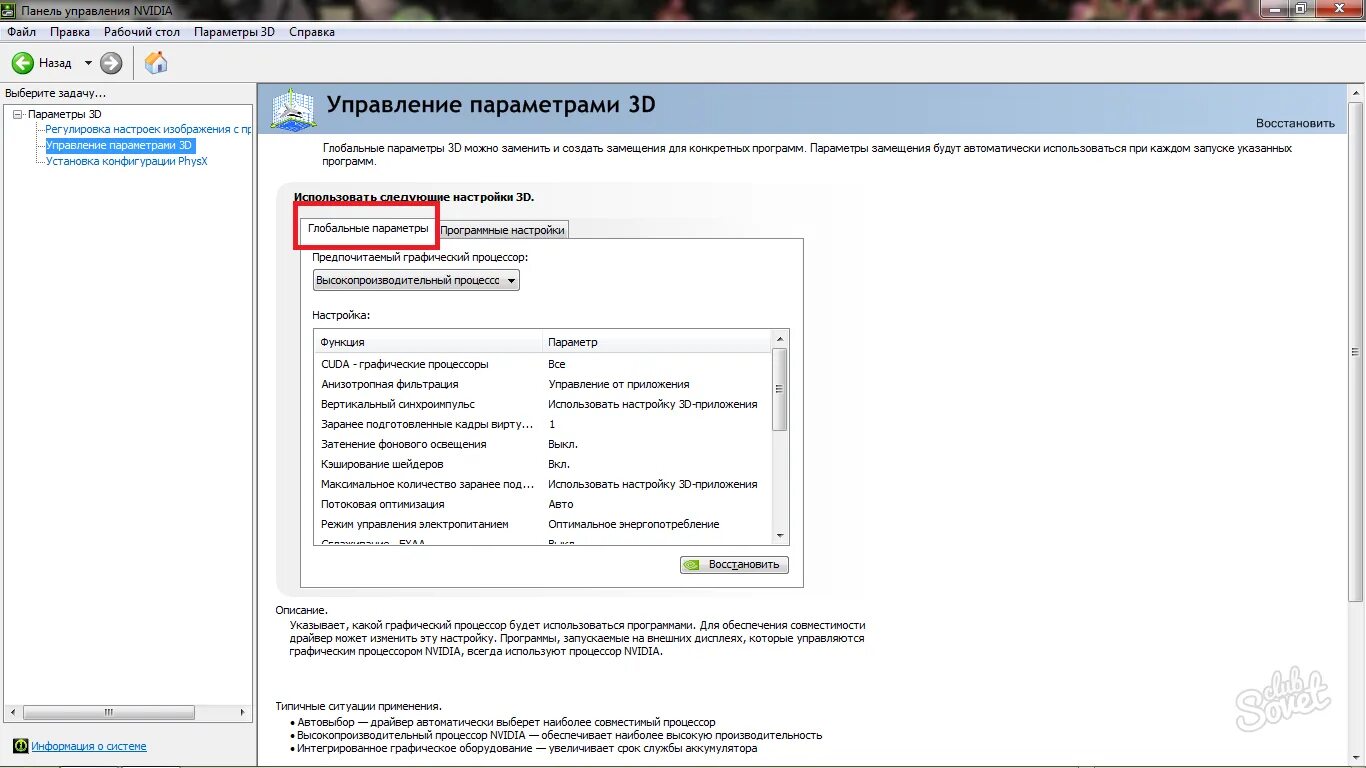Click the settings list vertical scrollbar thumb

(781, 390)
